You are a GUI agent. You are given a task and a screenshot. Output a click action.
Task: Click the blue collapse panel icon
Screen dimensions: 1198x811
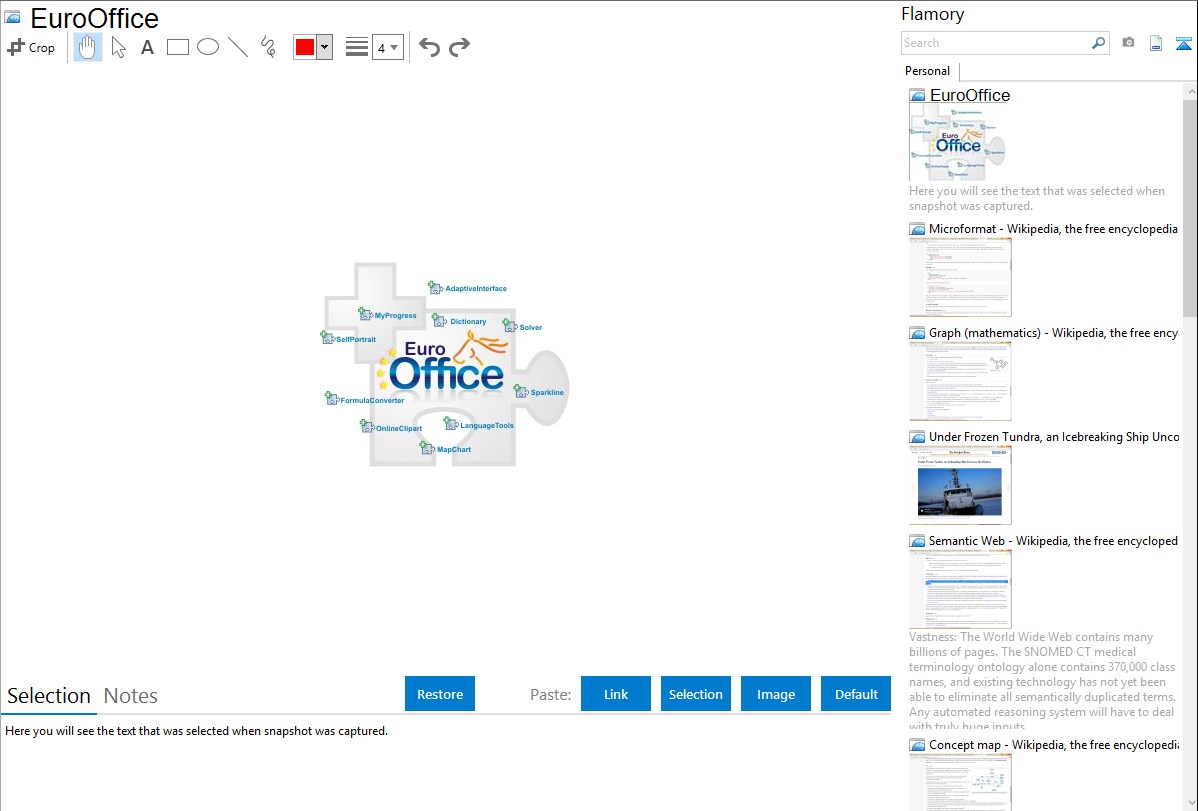coord(1183,43)
